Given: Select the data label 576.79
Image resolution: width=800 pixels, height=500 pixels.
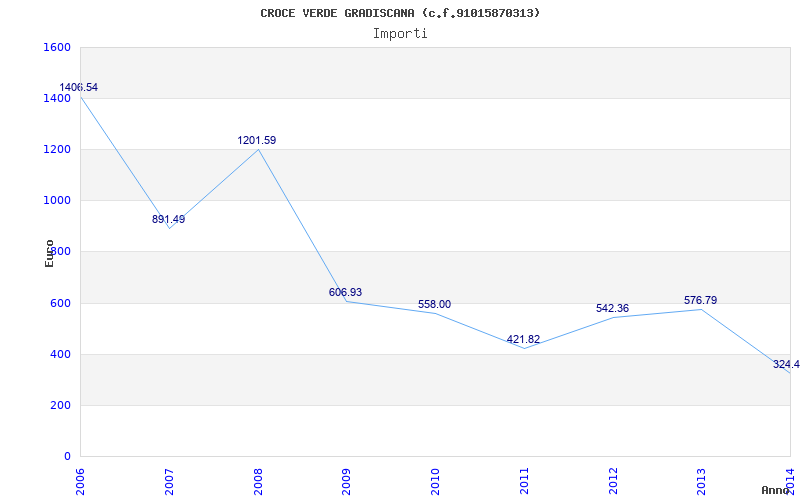Looking at the screenshot, I should tap(701, 301).
